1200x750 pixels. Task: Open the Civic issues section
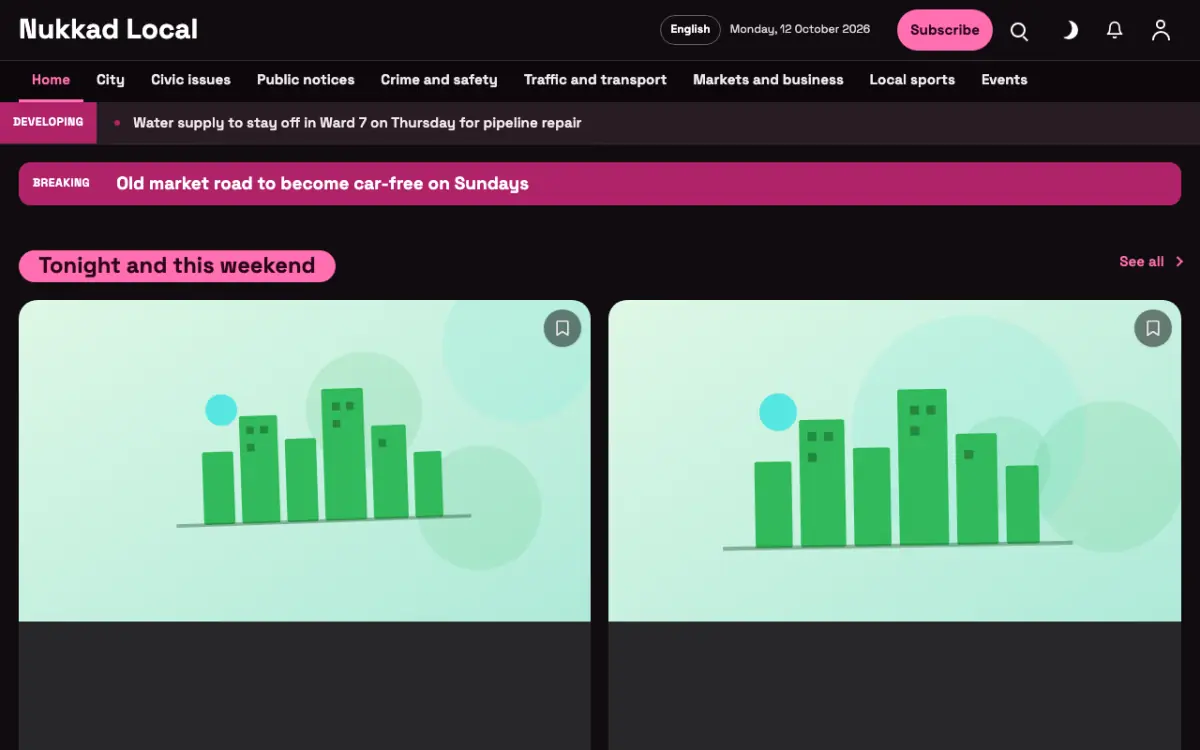(x=191, y=80)
